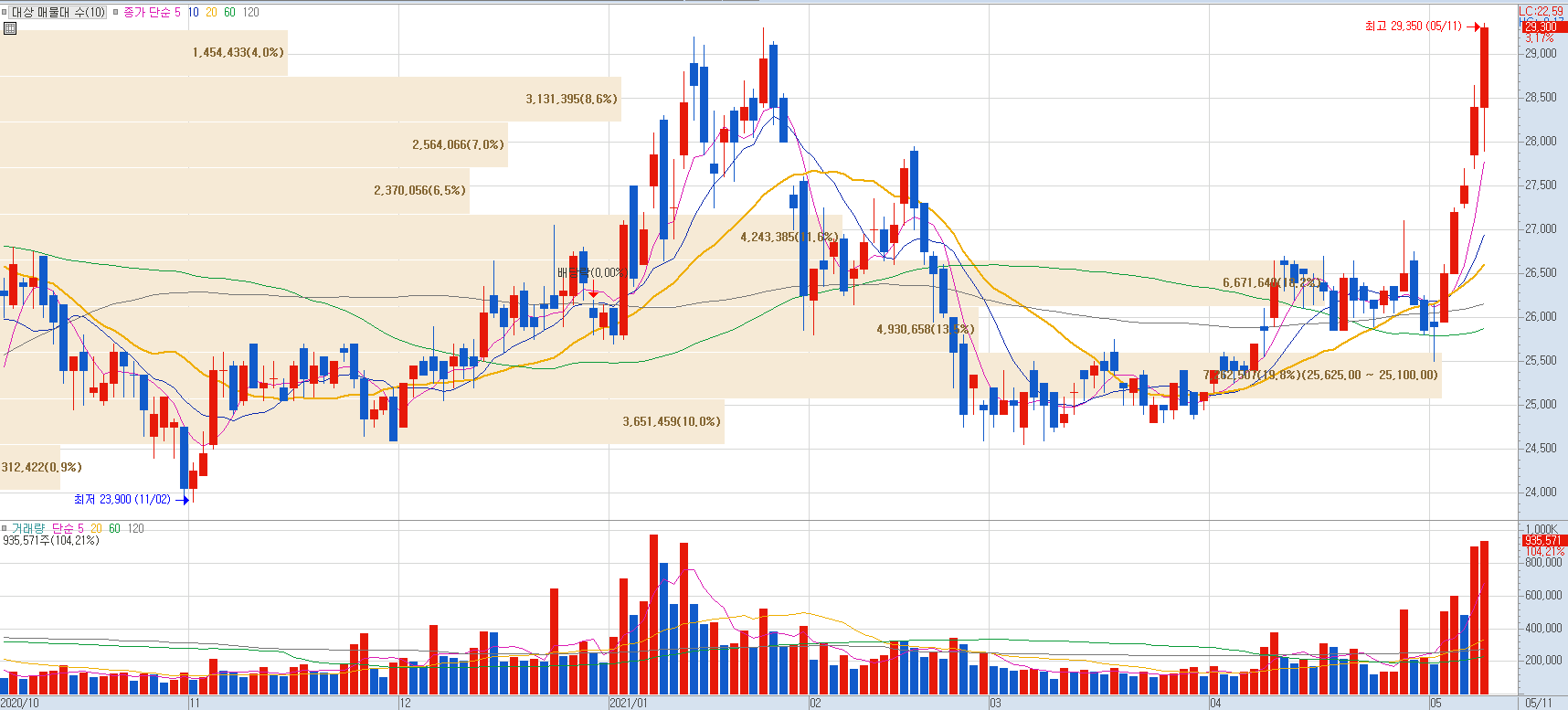1568x710 pixels.
Task: Select the orange 20-day price average label
Action: [211, 12]
